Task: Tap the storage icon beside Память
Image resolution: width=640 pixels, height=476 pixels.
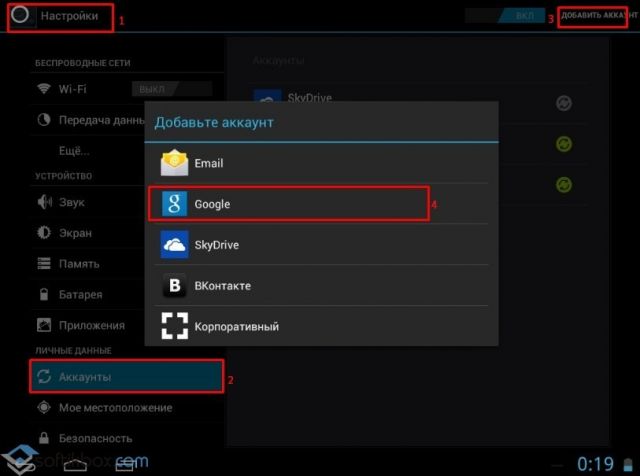Action: [x=44, y=263]
